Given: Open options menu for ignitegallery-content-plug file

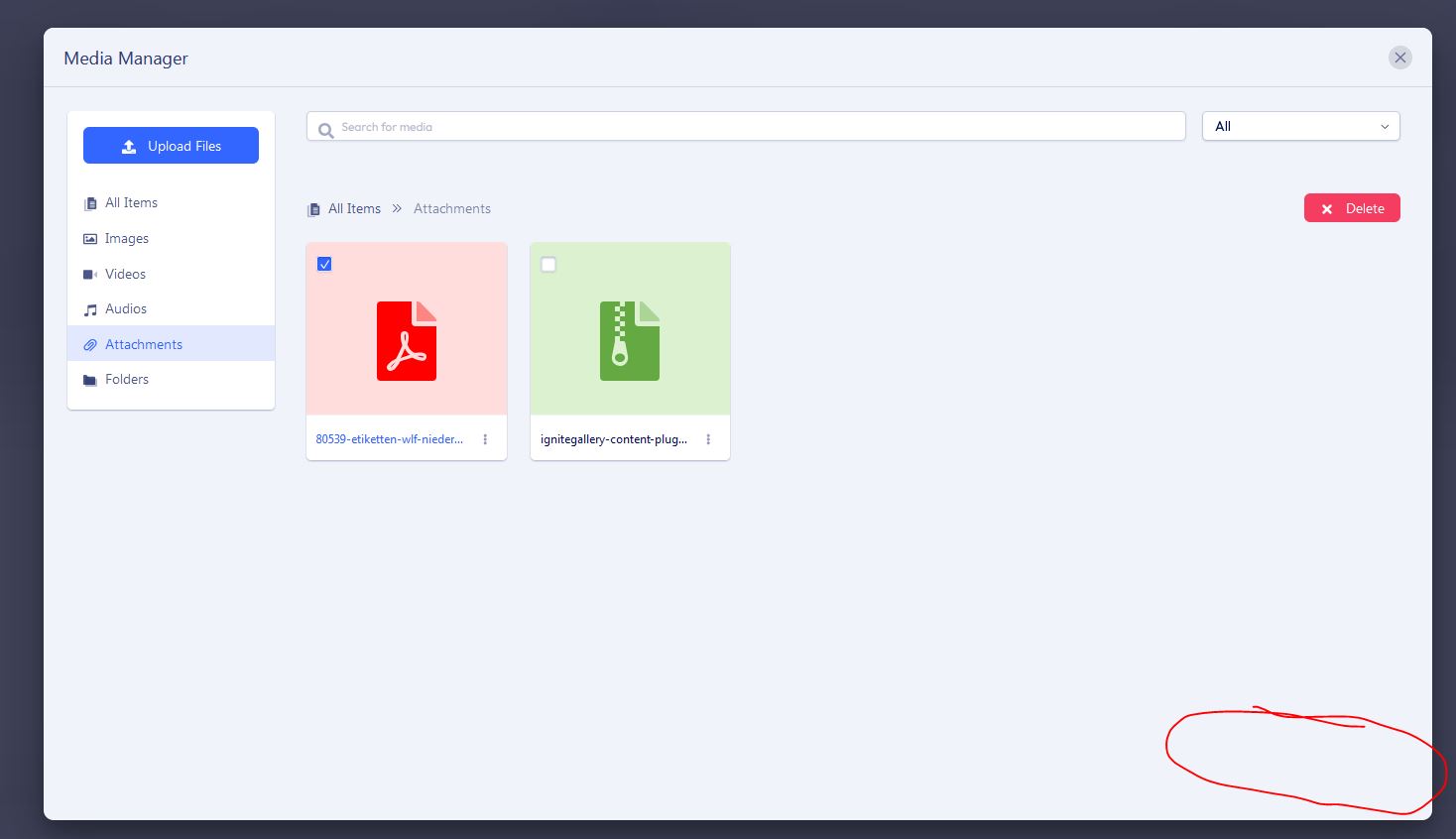Looking at the screenshot, I should point(708,439).
